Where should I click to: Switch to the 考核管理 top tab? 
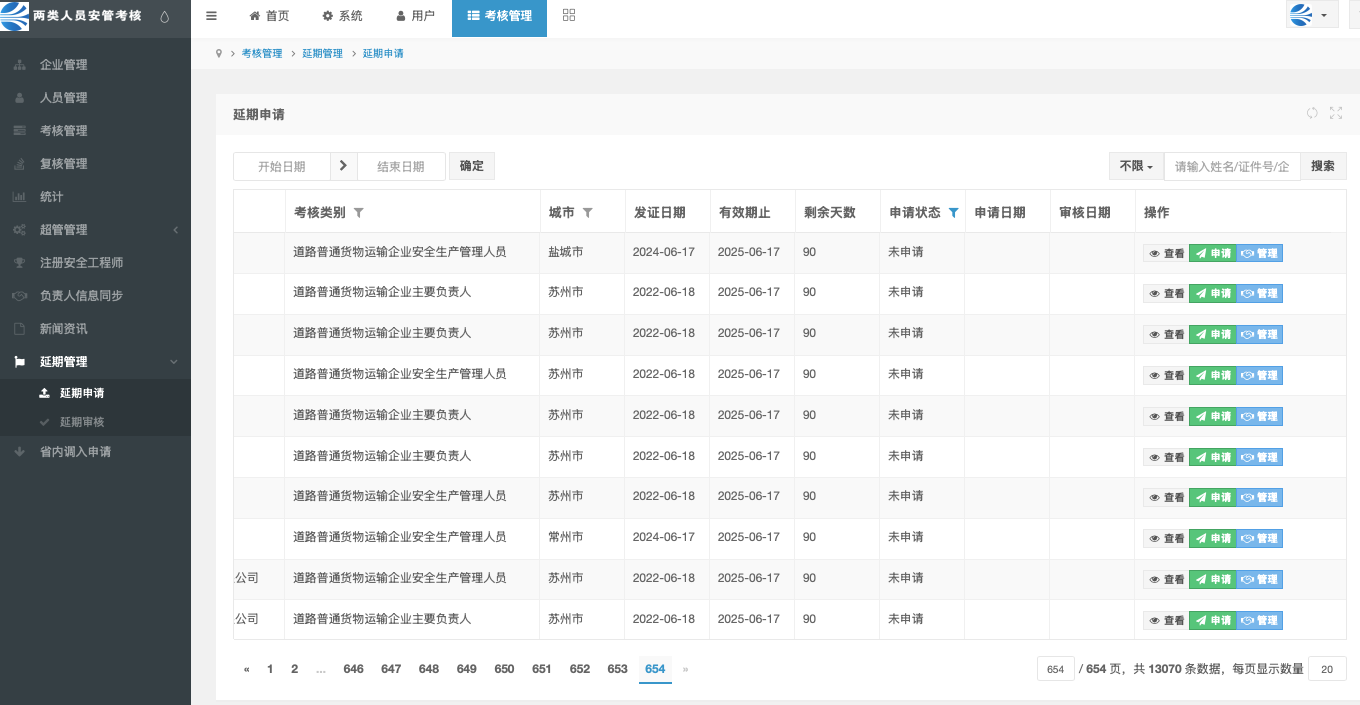(499, 17)
